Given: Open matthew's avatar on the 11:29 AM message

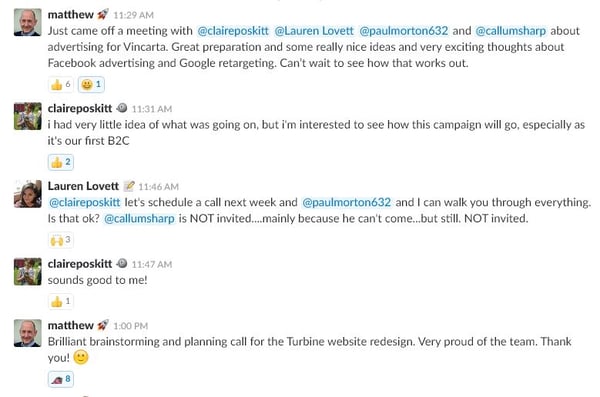Looking at the screenshot, I should (x=28, y=22).
